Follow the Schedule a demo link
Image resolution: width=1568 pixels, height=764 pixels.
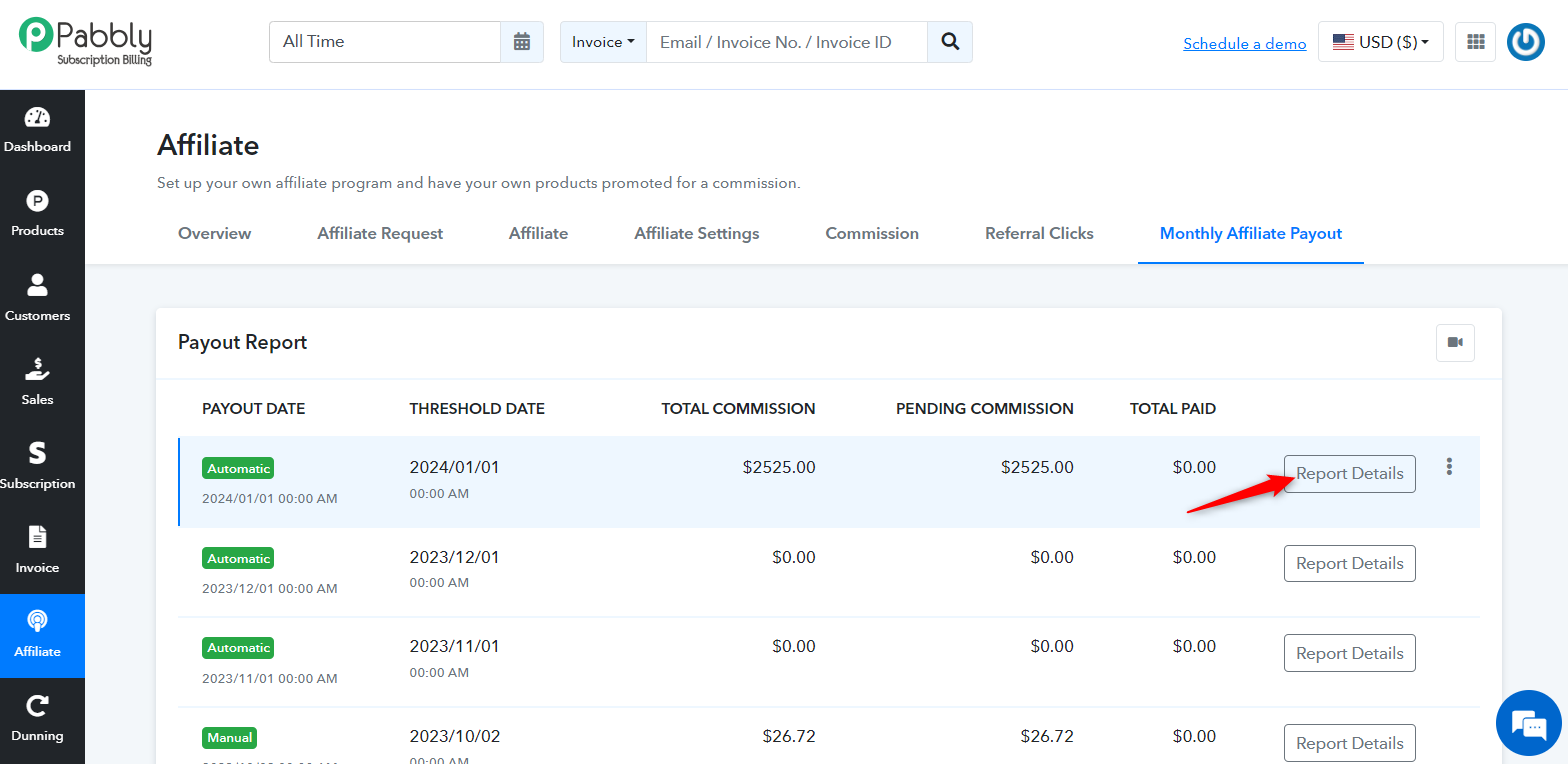[1245, 43]
